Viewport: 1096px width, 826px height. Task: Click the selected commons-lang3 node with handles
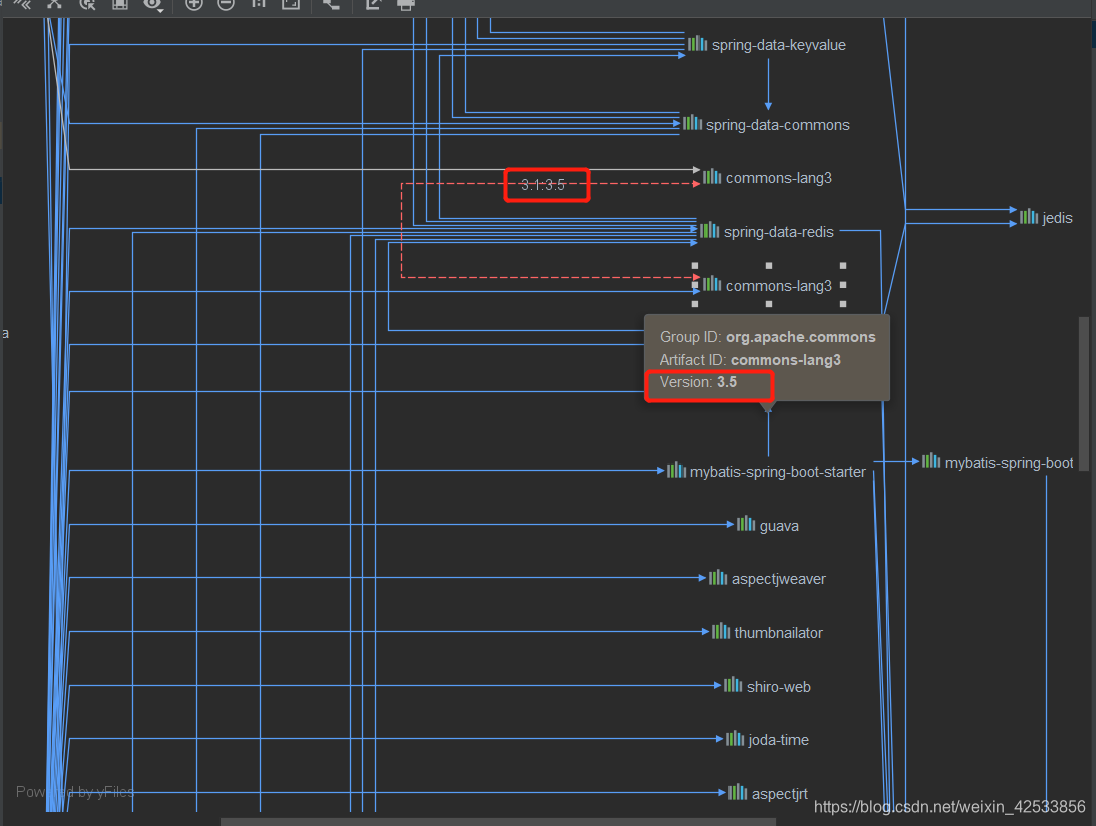768,285
